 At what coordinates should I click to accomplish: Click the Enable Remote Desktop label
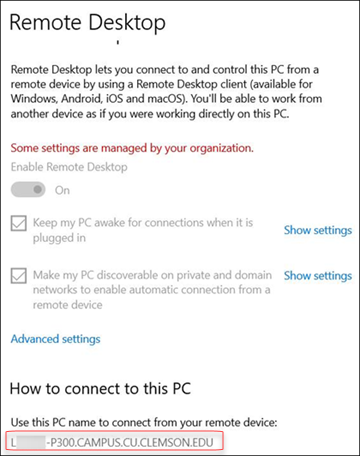point(69,167)
